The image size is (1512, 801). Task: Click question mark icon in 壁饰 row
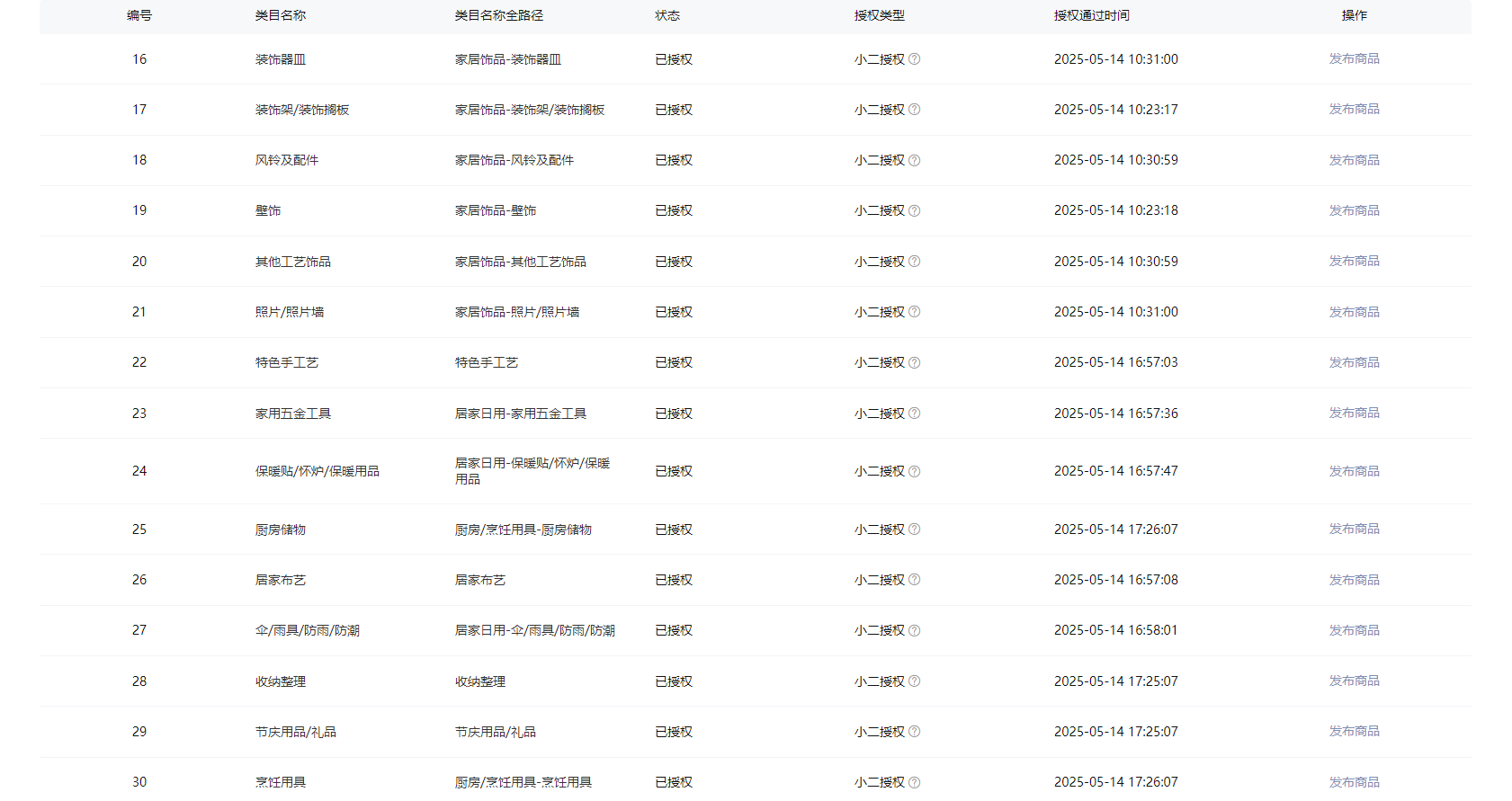(914, 210)
